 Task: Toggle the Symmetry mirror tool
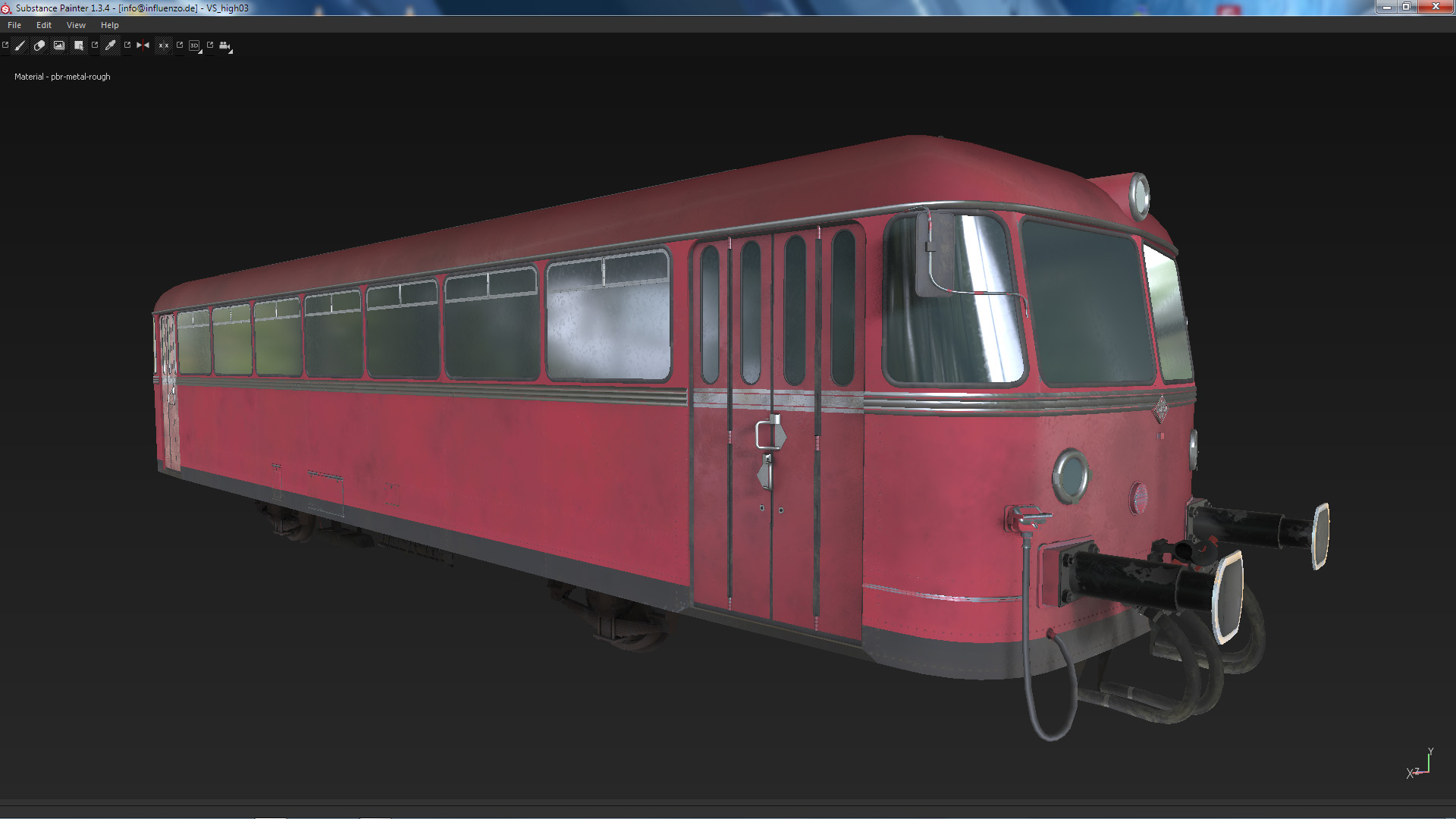(143, 45)
